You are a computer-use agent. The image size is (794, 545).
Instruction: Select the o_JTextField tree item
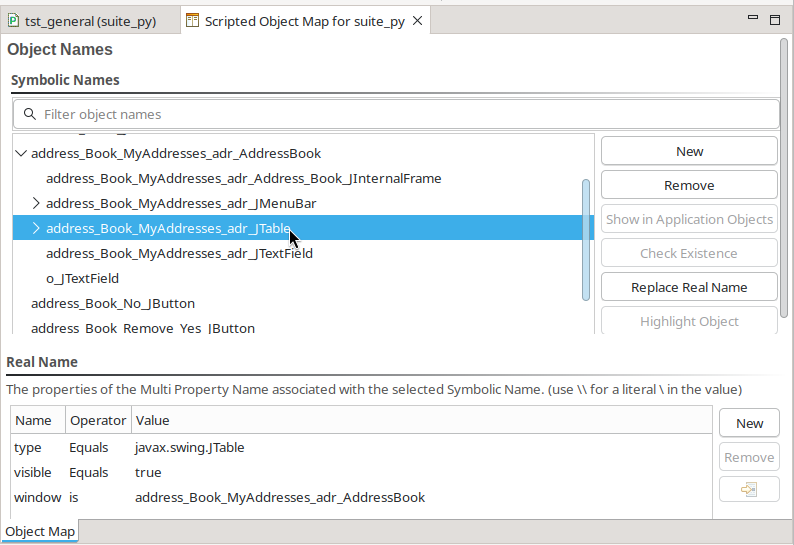pyautogui.click(x=82, y=279)
